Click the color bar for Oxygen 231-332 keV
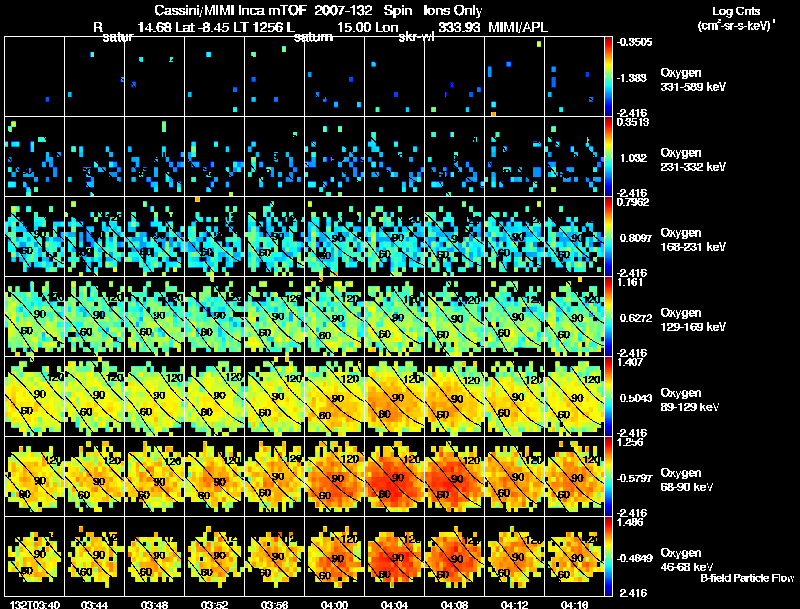800x609 pixels. (608, 156)
